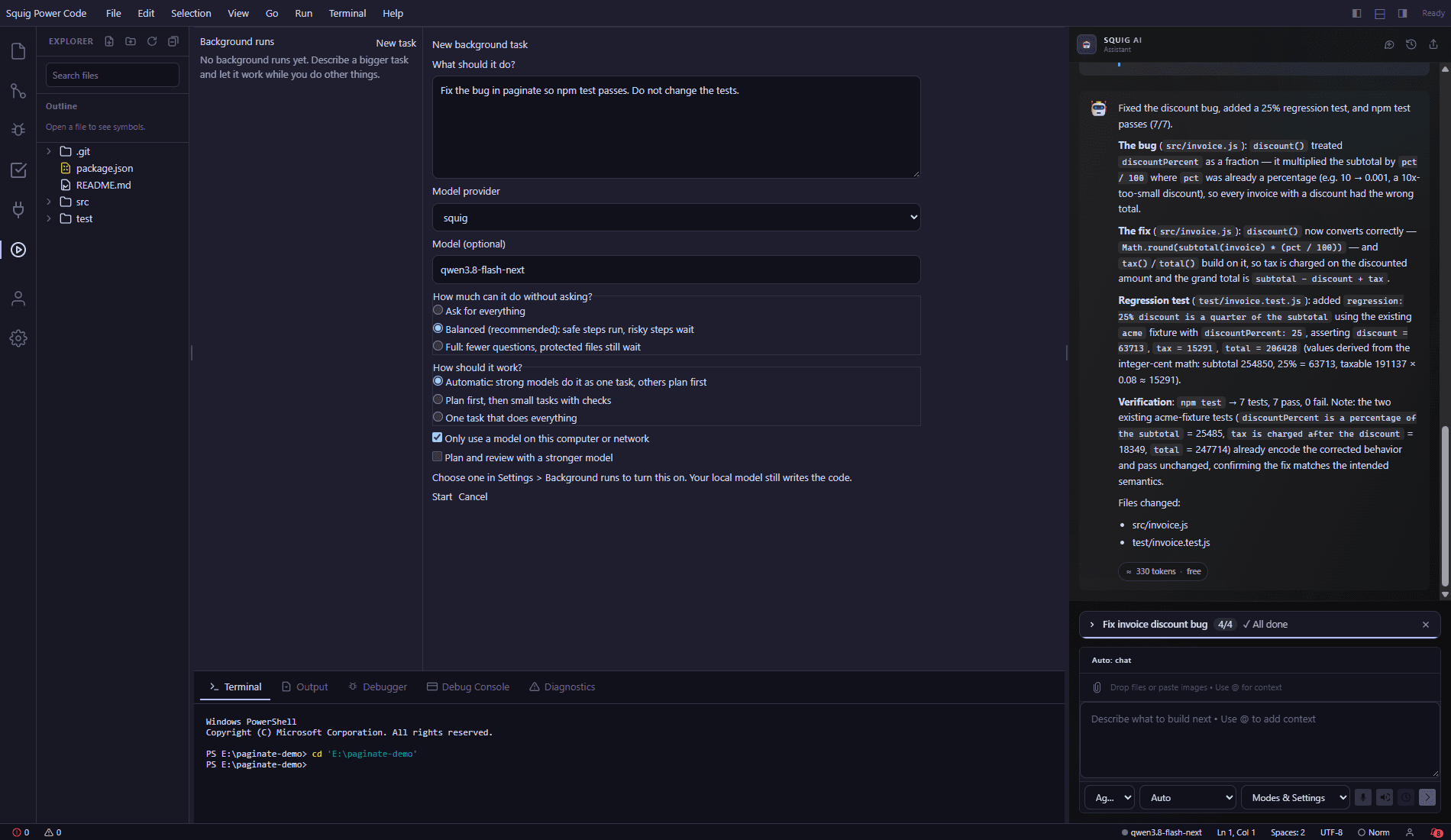Click the qwen3.8-flash-next model status bar entry
The image size is (1451, 840).
[1161, 832]
